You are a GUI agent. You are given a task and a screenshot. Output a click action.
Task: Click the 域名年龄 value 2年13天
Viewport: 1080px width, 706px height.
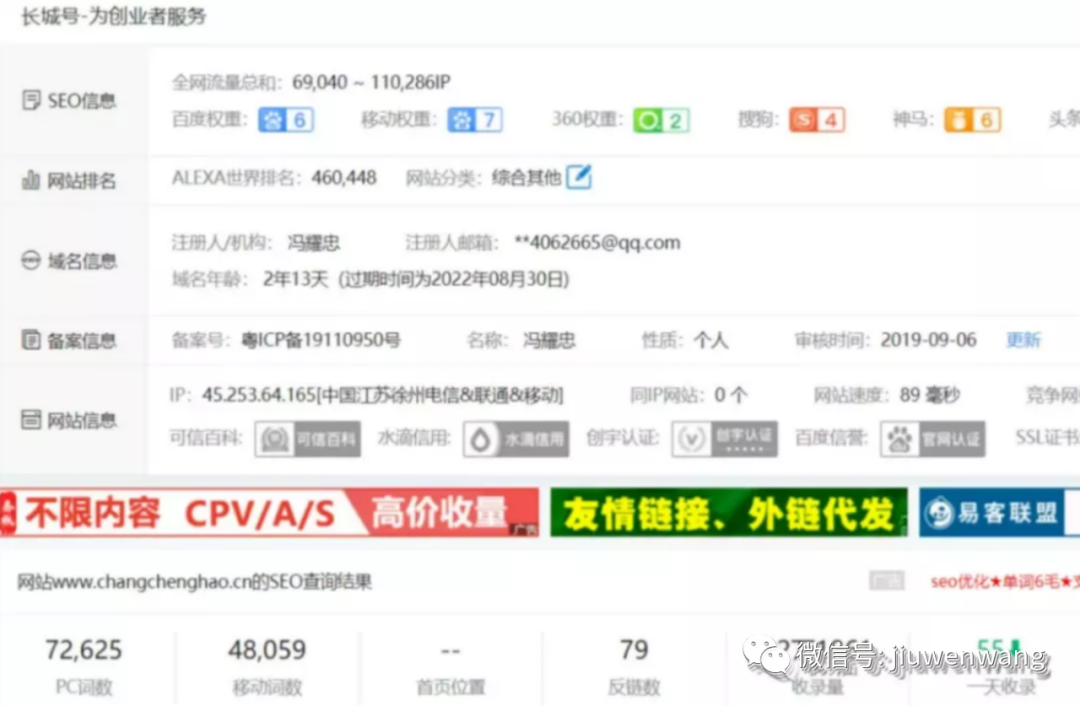point(295,280)
